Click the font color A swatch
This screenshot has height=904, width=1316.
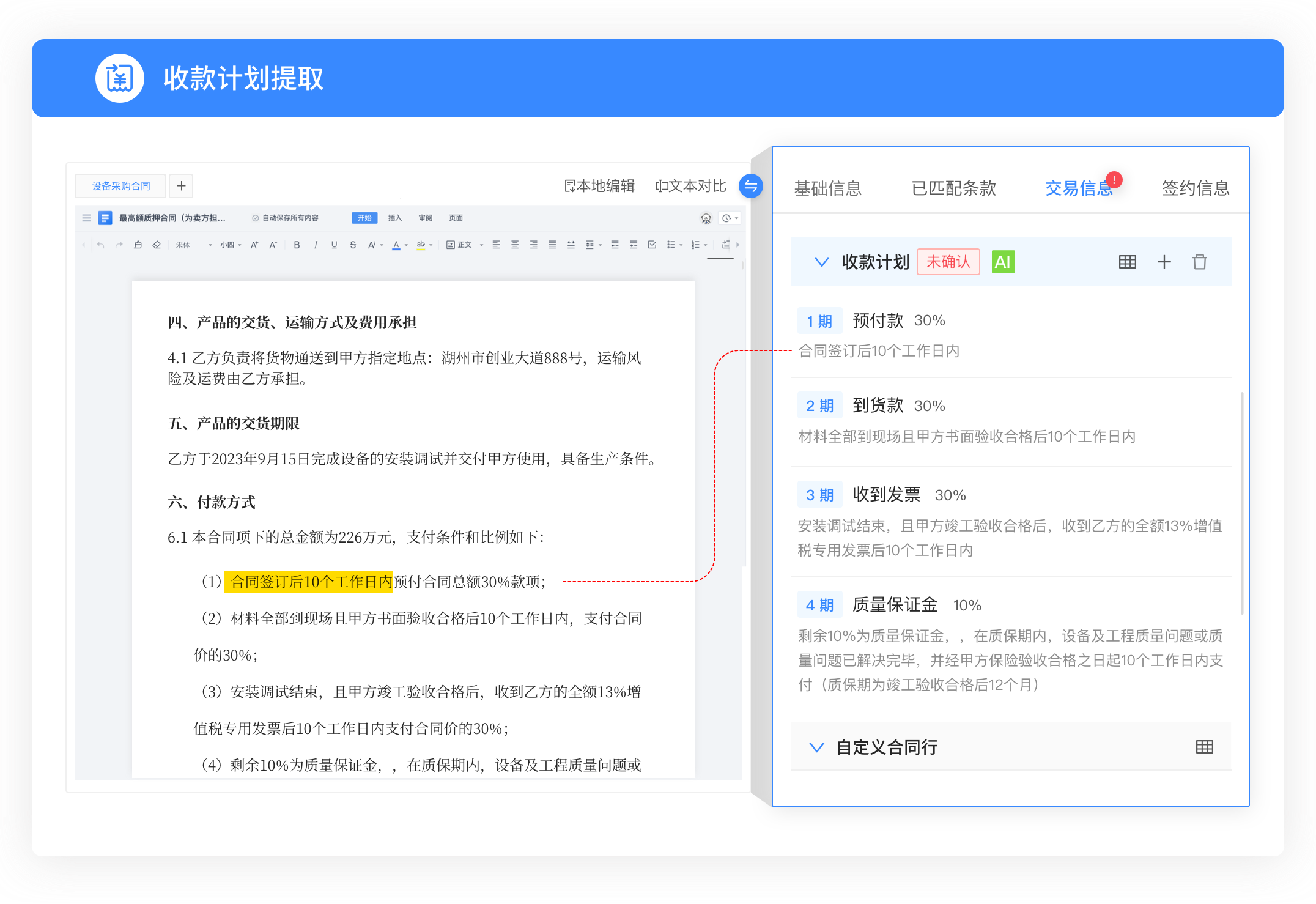396,245
